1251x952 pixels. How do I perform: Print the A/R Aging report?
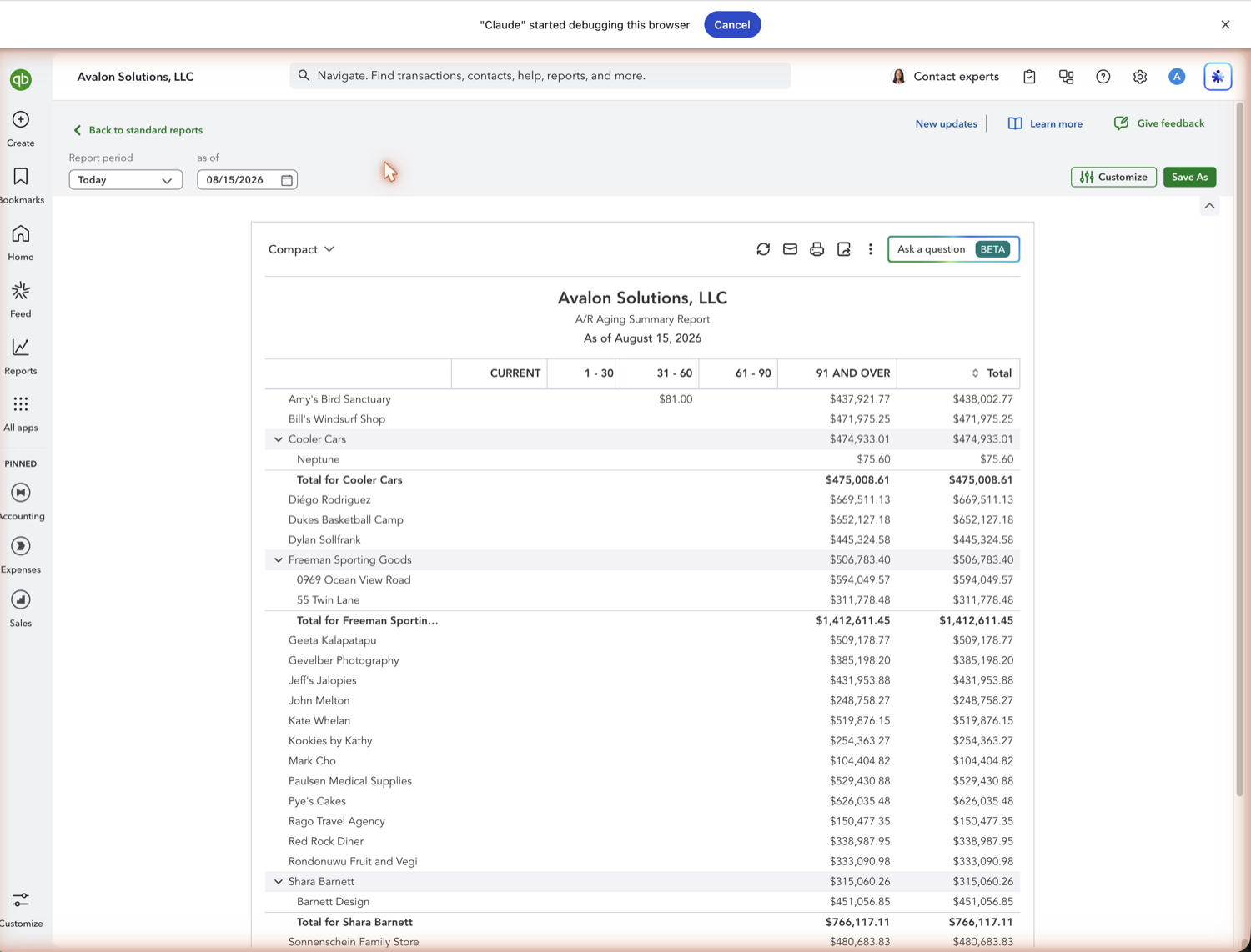(816, 249)
